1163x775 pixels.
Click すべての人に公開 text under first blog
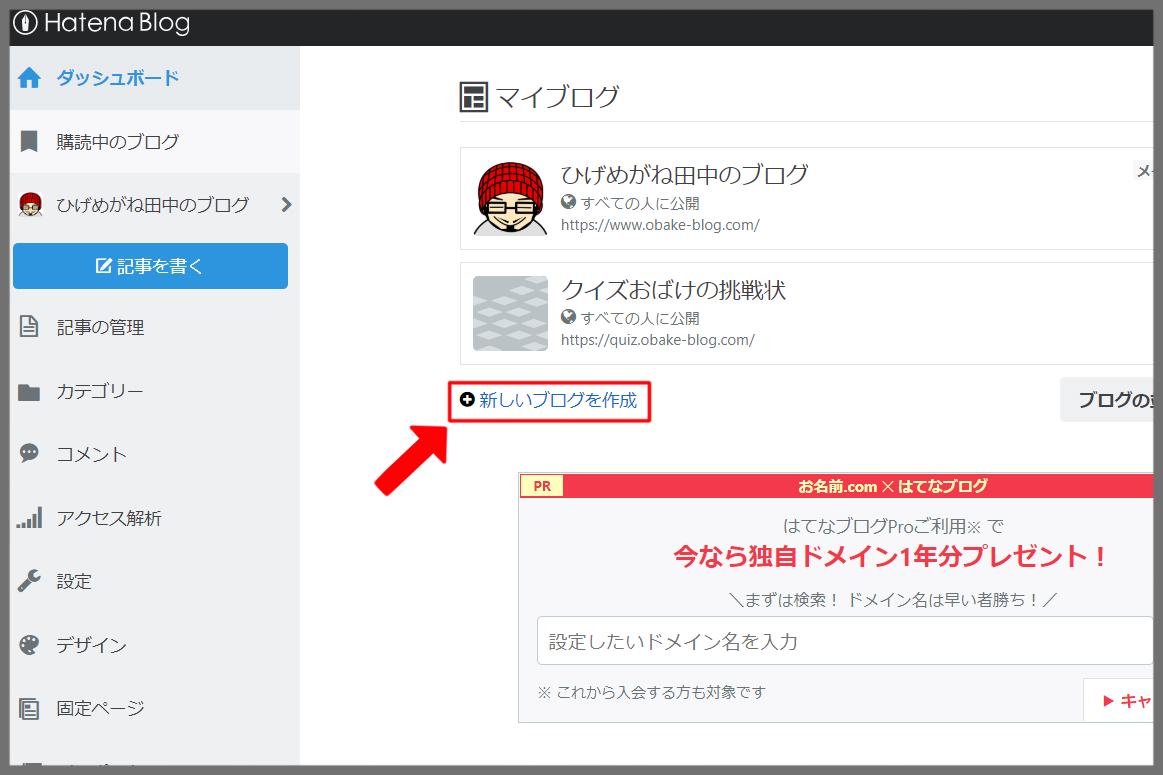639,203
